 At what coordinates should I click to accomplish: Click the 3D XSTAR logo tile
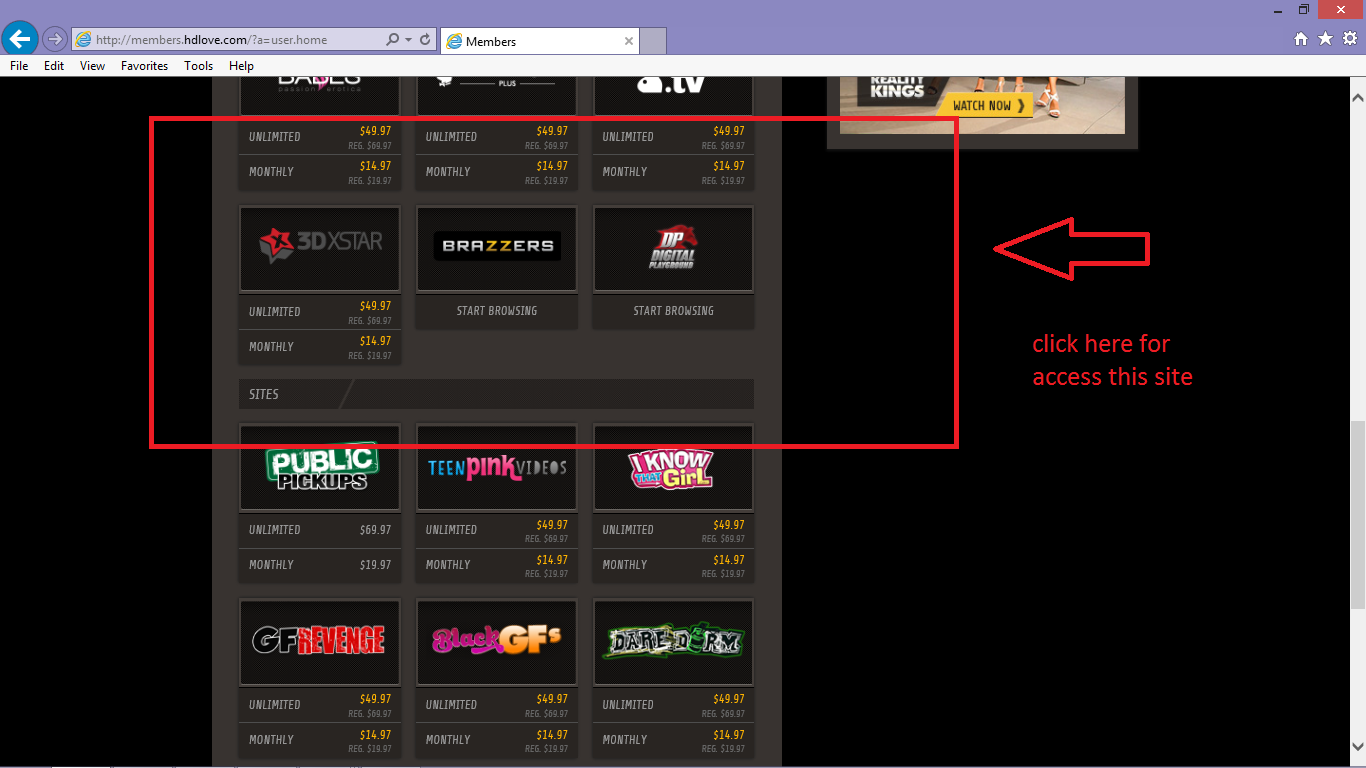point(320,249)
